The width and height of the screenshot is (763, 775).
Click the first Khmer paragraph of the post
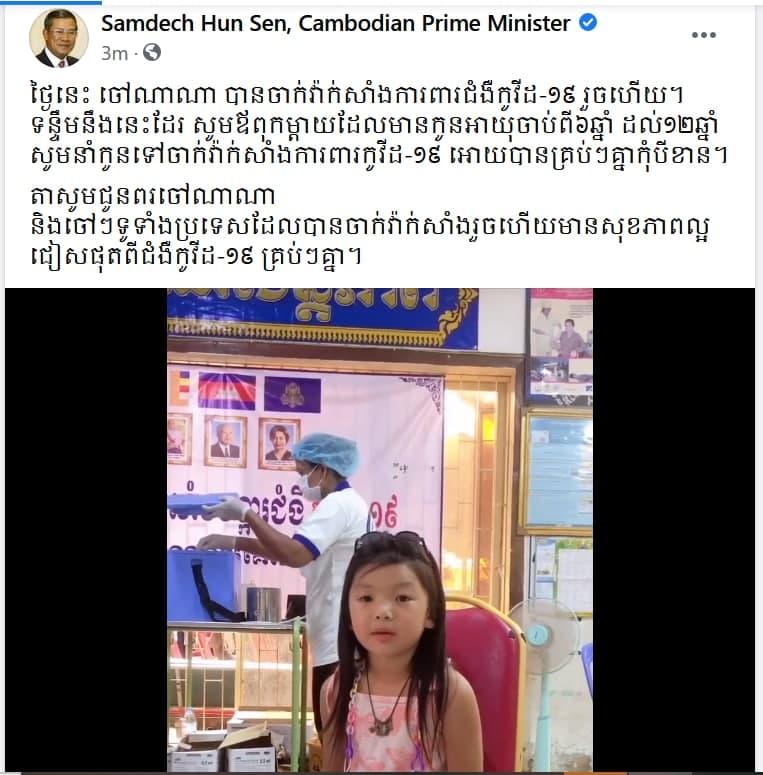(x=379, y=126)
